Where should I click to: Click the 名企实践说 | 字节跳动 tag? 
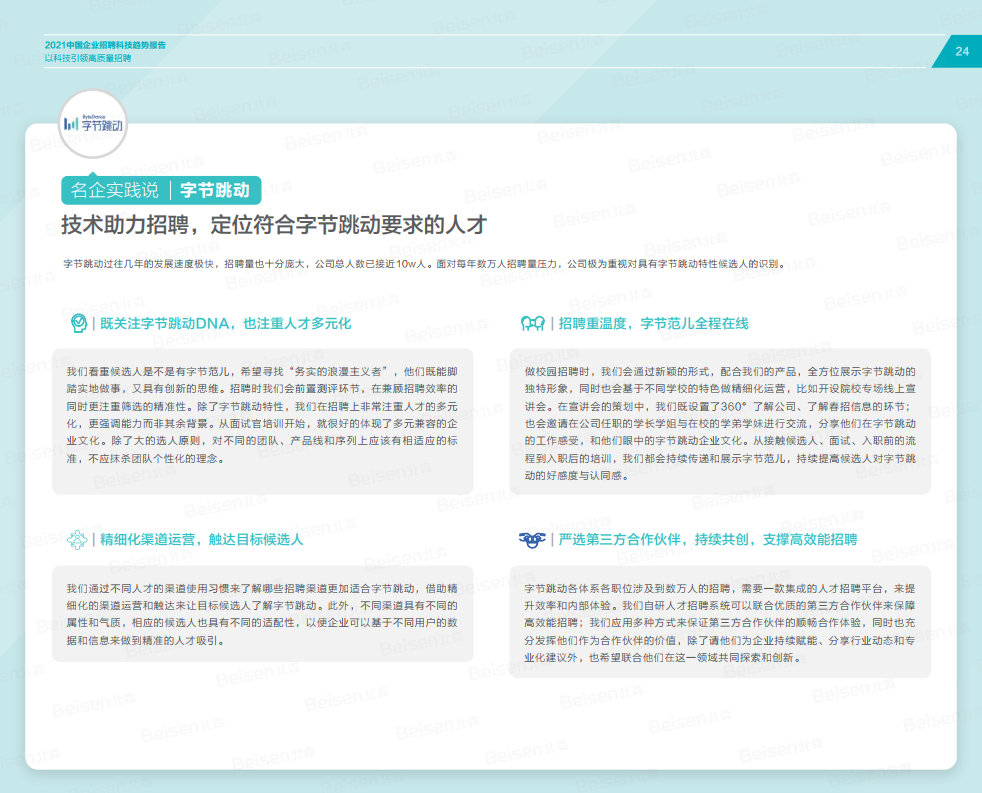click(x=161, y=190)
